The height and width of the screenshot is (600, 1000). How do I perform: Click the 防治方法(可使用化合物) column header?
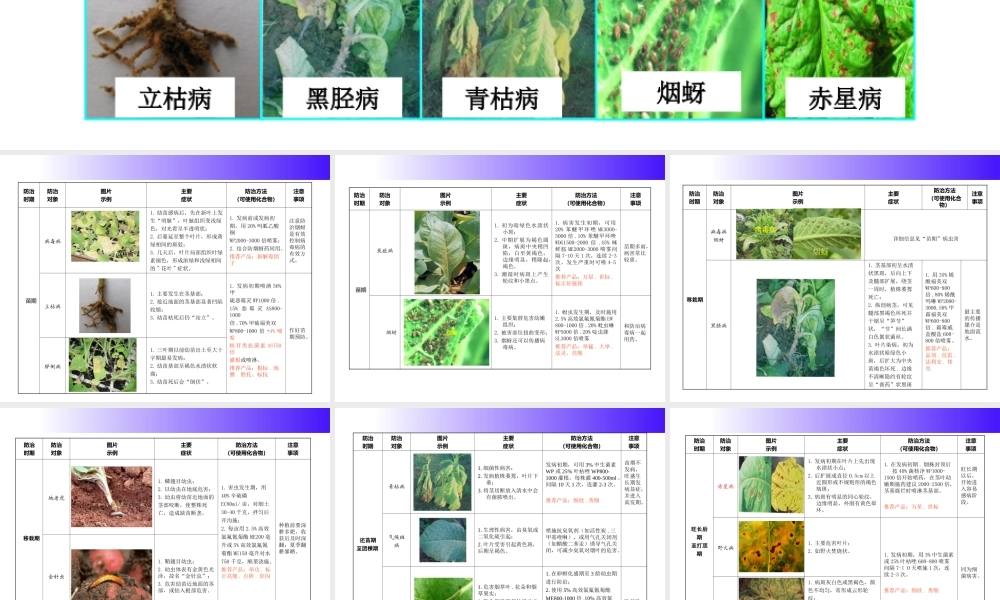pyautogui.click(x=255, y=192)
